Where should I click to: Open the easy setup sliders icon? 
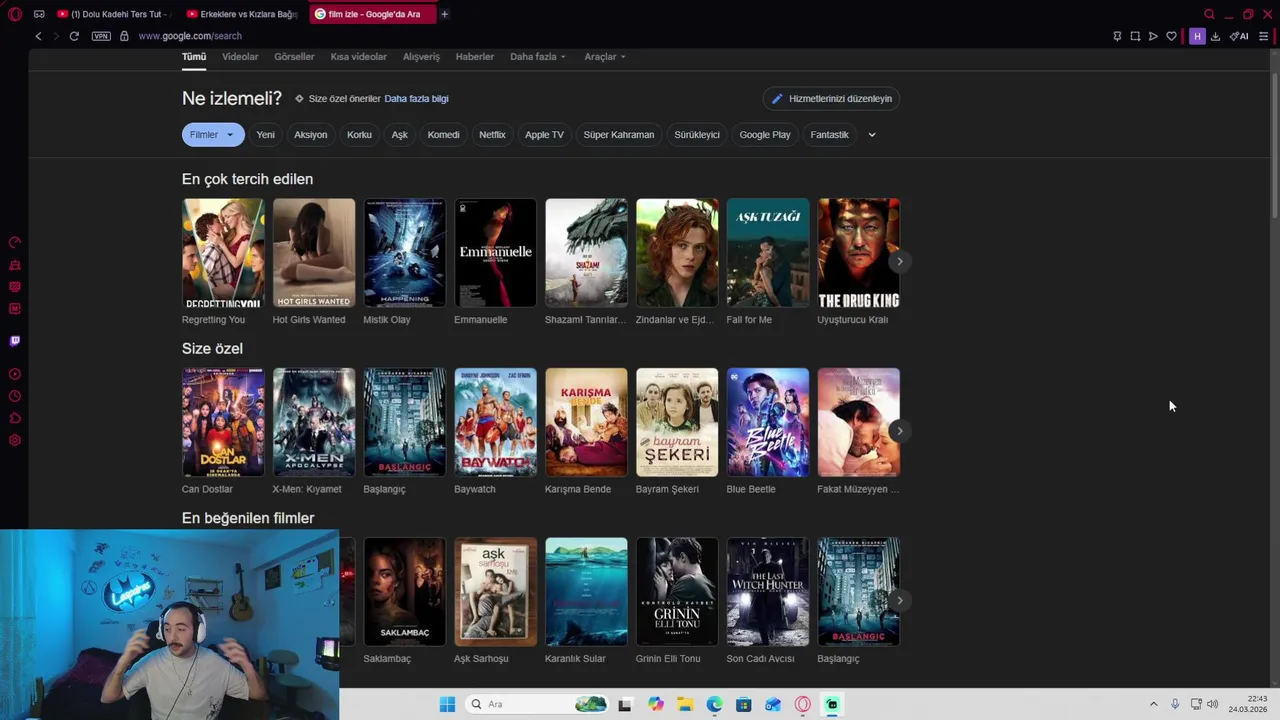pyautogui.click(x=1263, y=36)
